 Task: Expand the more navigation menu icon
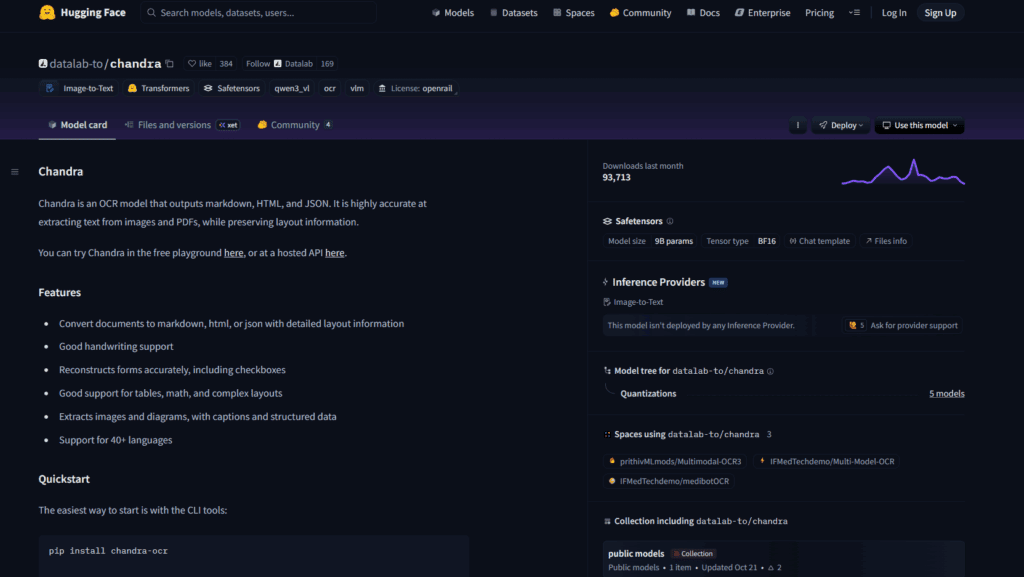pyautogui.click(x=854, y=12)
